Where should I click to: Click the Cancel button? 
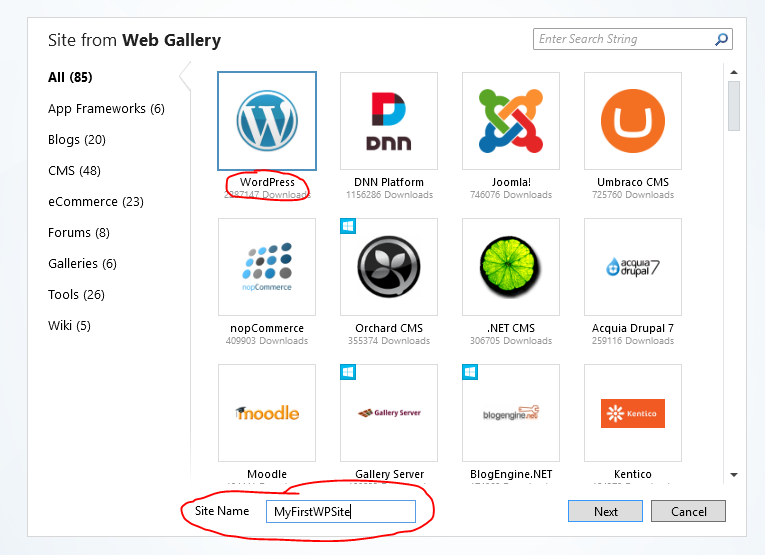pos(688,511)
